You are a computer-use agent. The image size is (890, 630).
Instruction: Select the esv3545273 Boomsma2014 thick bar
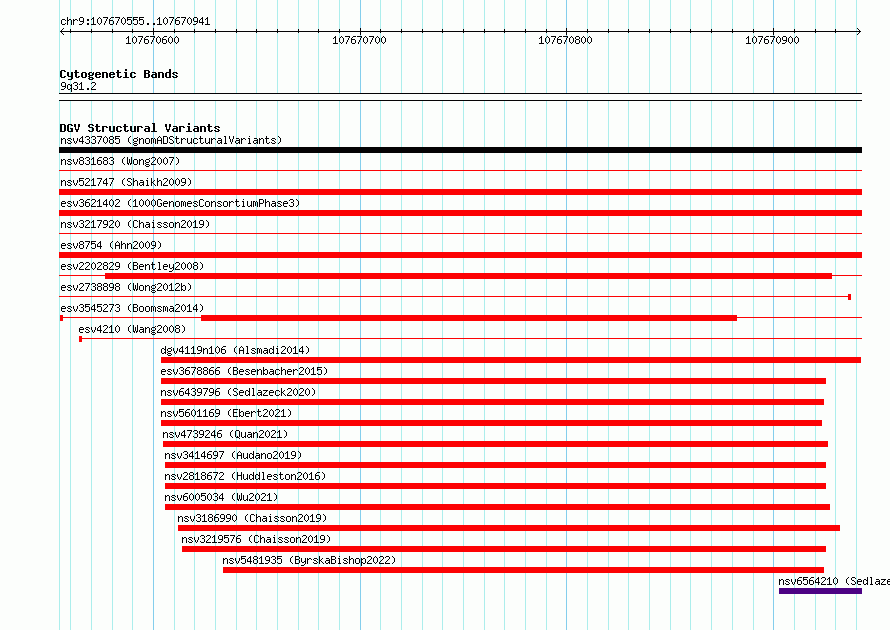[469, 318]
